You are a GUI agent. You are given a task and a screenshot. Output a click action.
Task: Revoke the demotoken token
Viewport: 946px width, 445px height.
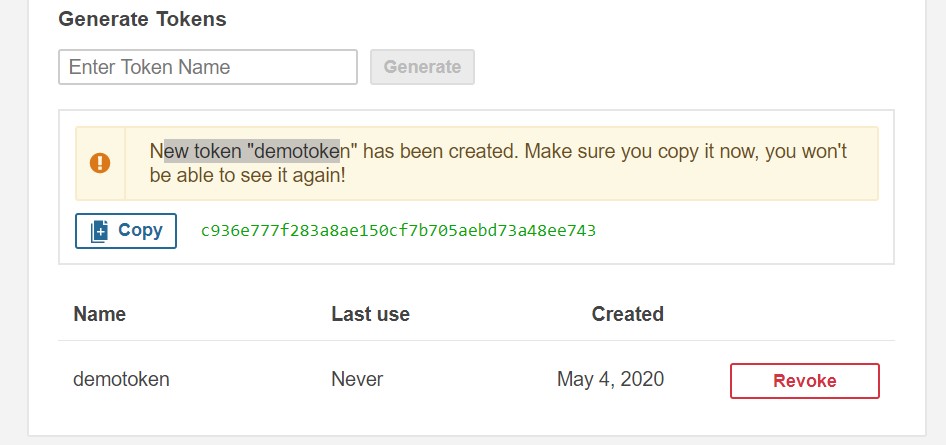[x=805, y=381]
